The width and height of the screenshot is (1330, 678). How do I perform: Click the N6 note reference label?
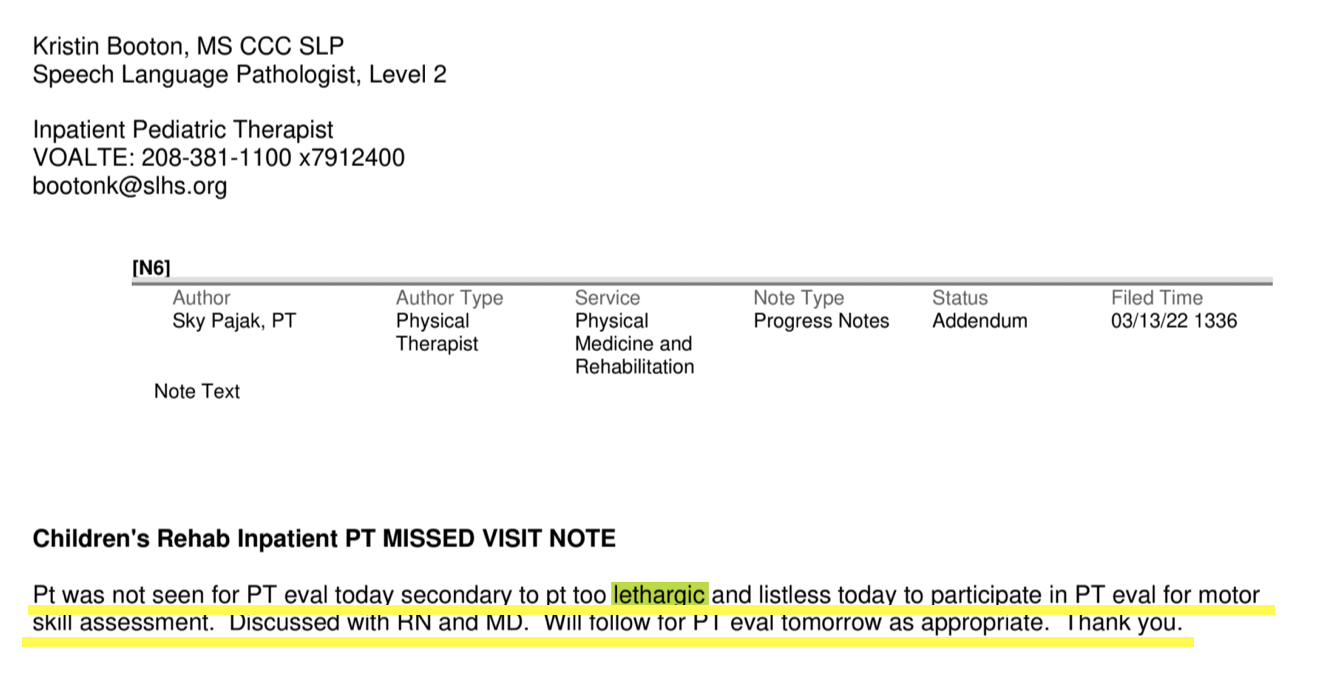pos(151,268)
